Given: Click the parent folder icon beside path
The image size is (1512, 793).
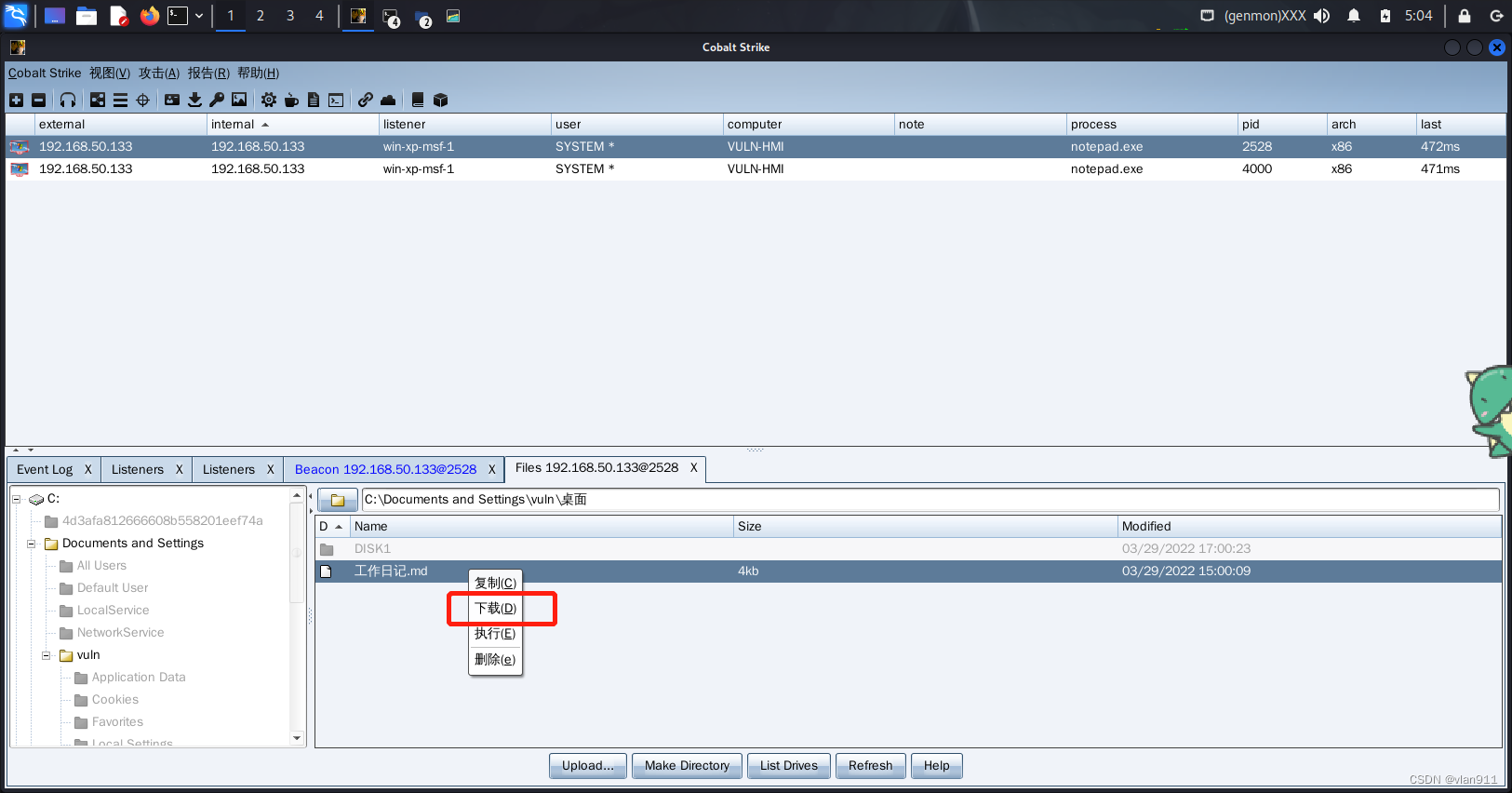Looking at the screenshot, I should [338, 500].
